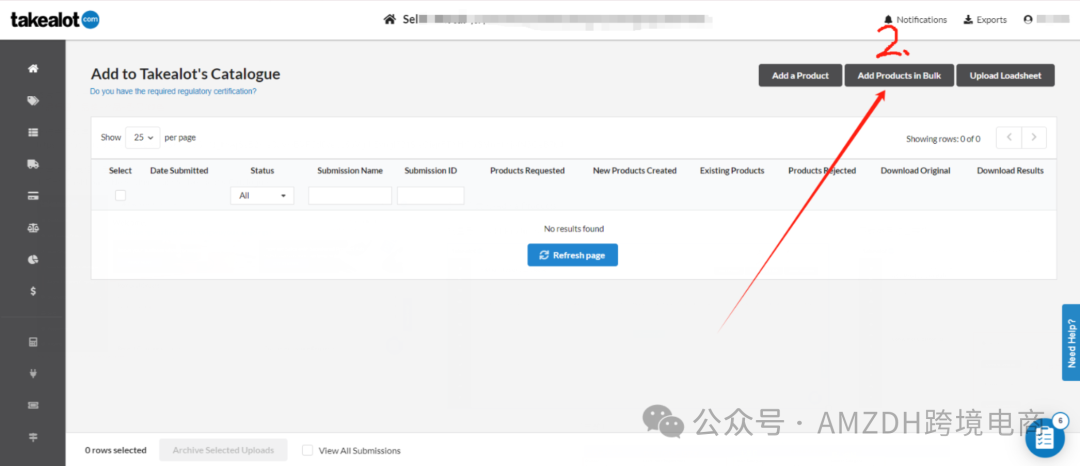This screenshot has height=466, width=1080.
Task: Open Exports downloads
Action: click(985, 20)
